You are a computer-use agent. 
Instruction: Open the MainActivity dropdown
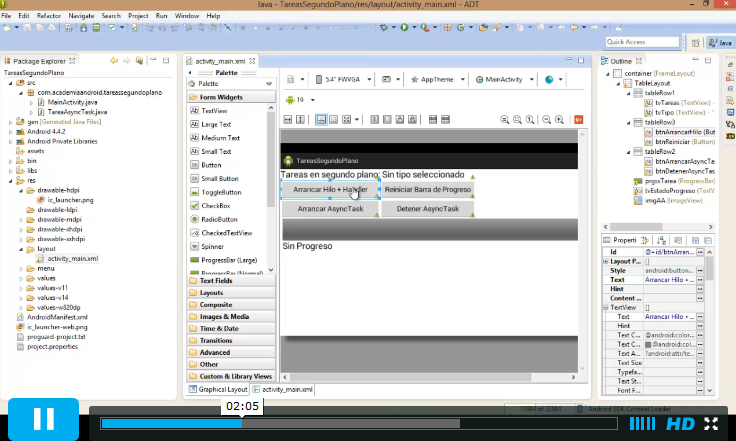point(505,79)
